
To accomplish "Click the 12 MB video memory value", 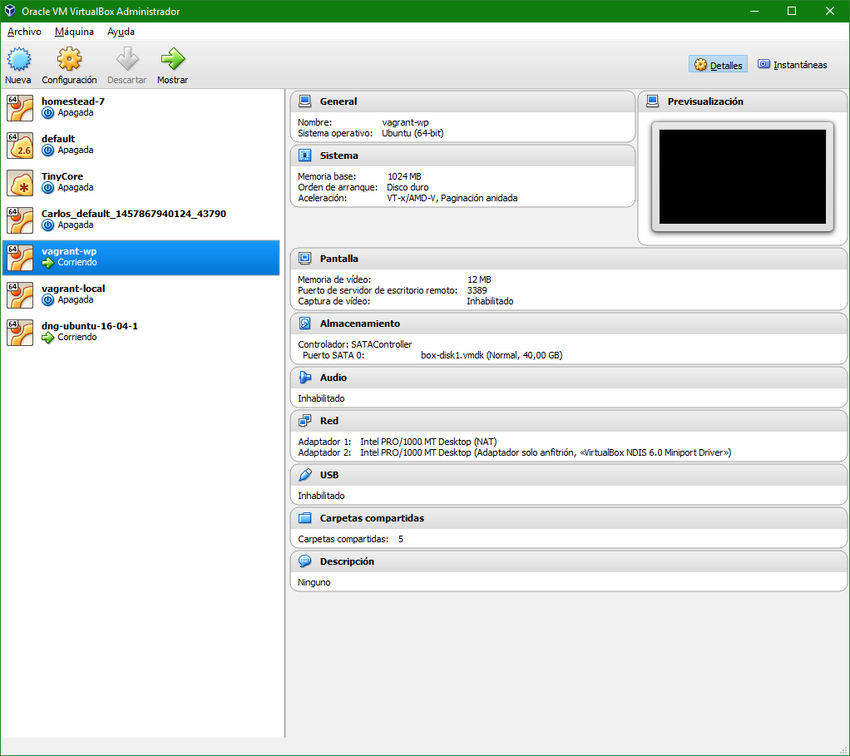I will click(x=479, y=280).
